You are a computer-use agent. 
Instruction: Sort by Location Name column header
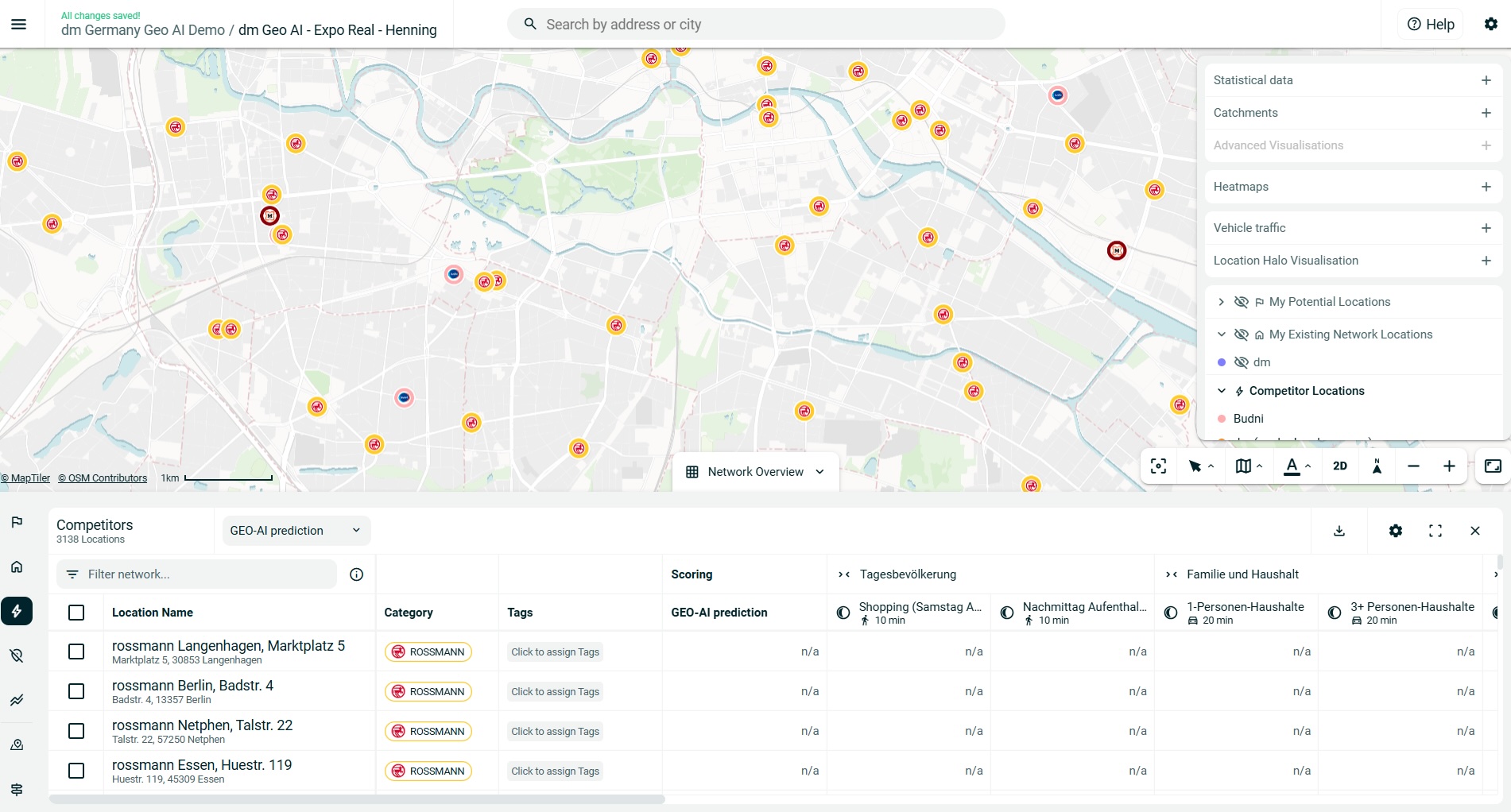(153, 613)
